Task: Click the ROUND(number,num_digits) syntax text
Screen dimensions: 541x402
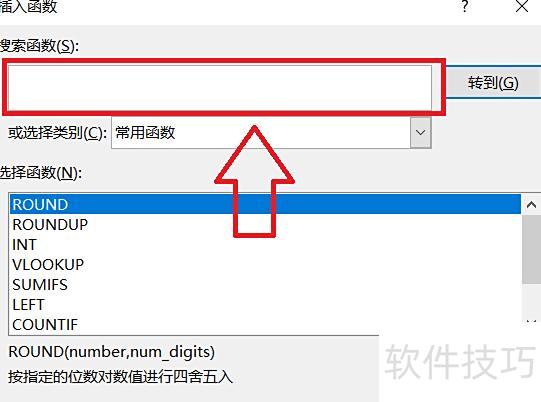Action: pos(111,352)
